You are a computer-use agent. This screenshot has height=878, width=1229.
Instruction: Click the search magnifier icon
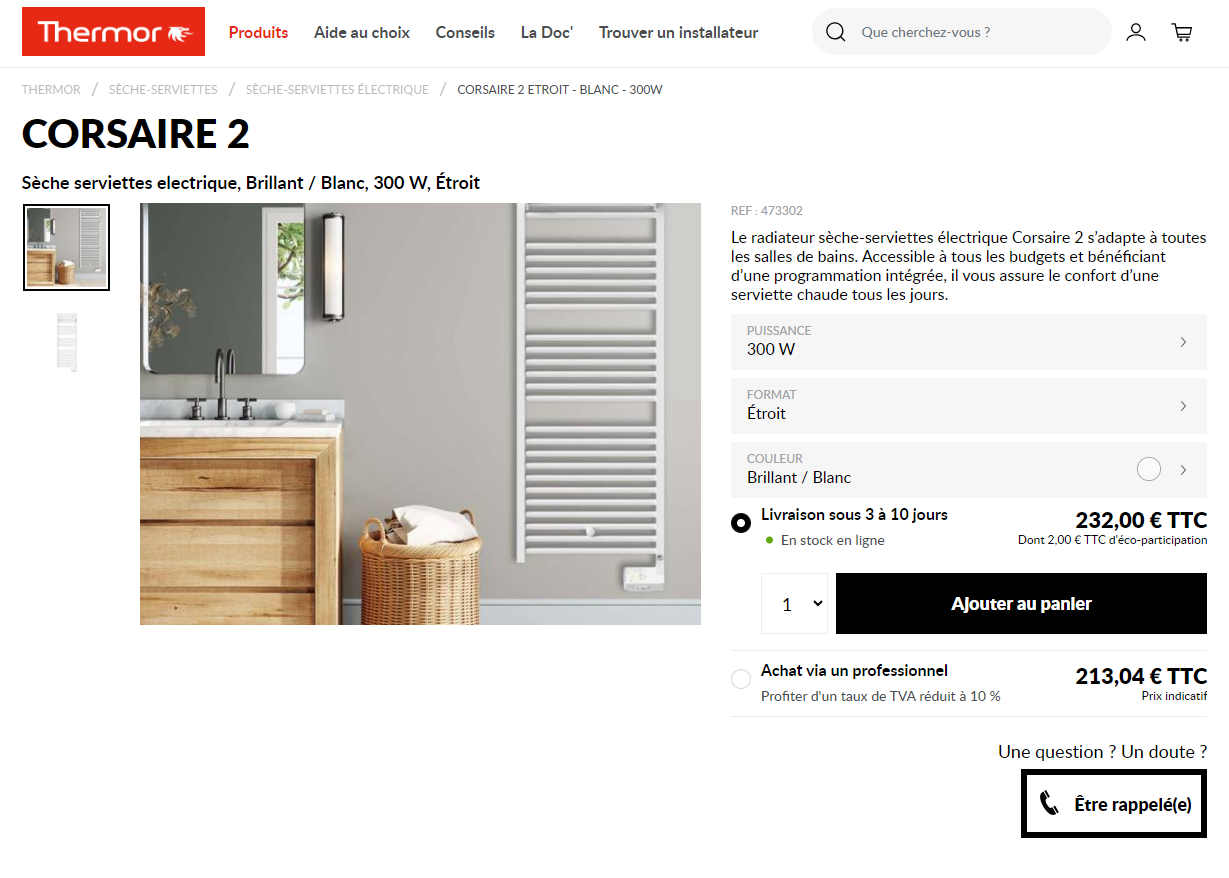[836, 32]
